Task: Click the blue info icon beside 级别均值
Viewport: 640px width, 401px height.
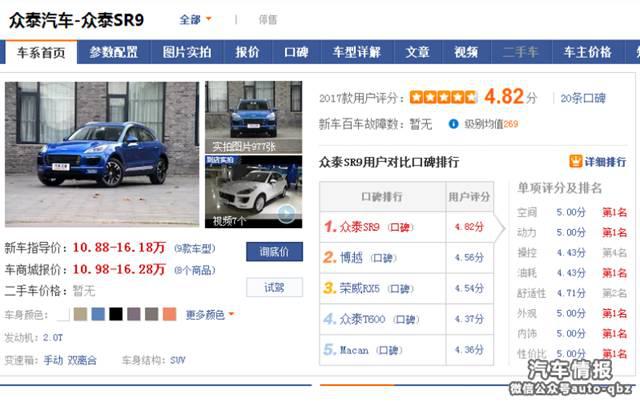Action: coord(453,124)
